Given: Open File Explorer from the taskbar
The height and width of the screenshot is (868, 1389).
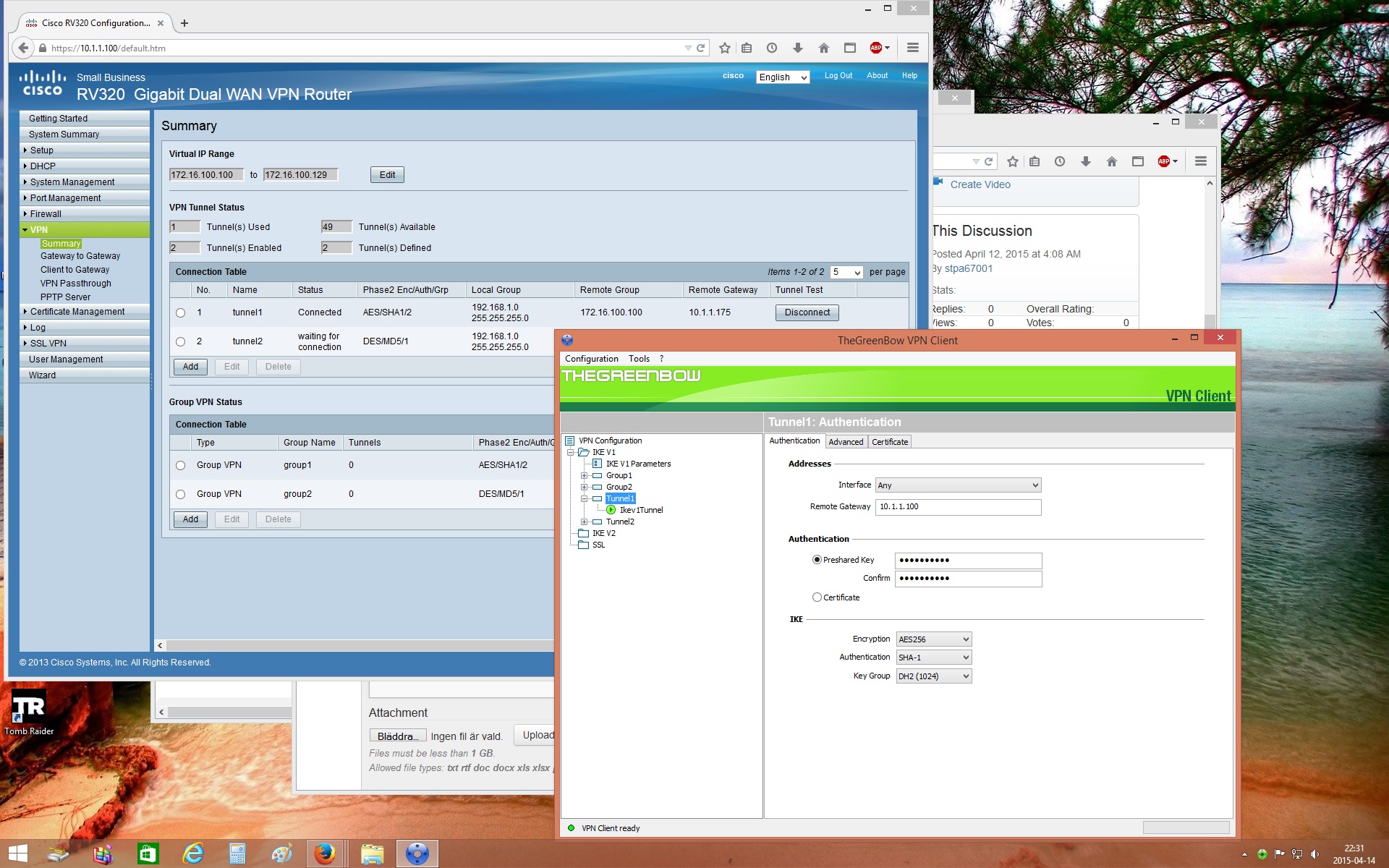Looking at the screenshot, I should coord(372,854).
